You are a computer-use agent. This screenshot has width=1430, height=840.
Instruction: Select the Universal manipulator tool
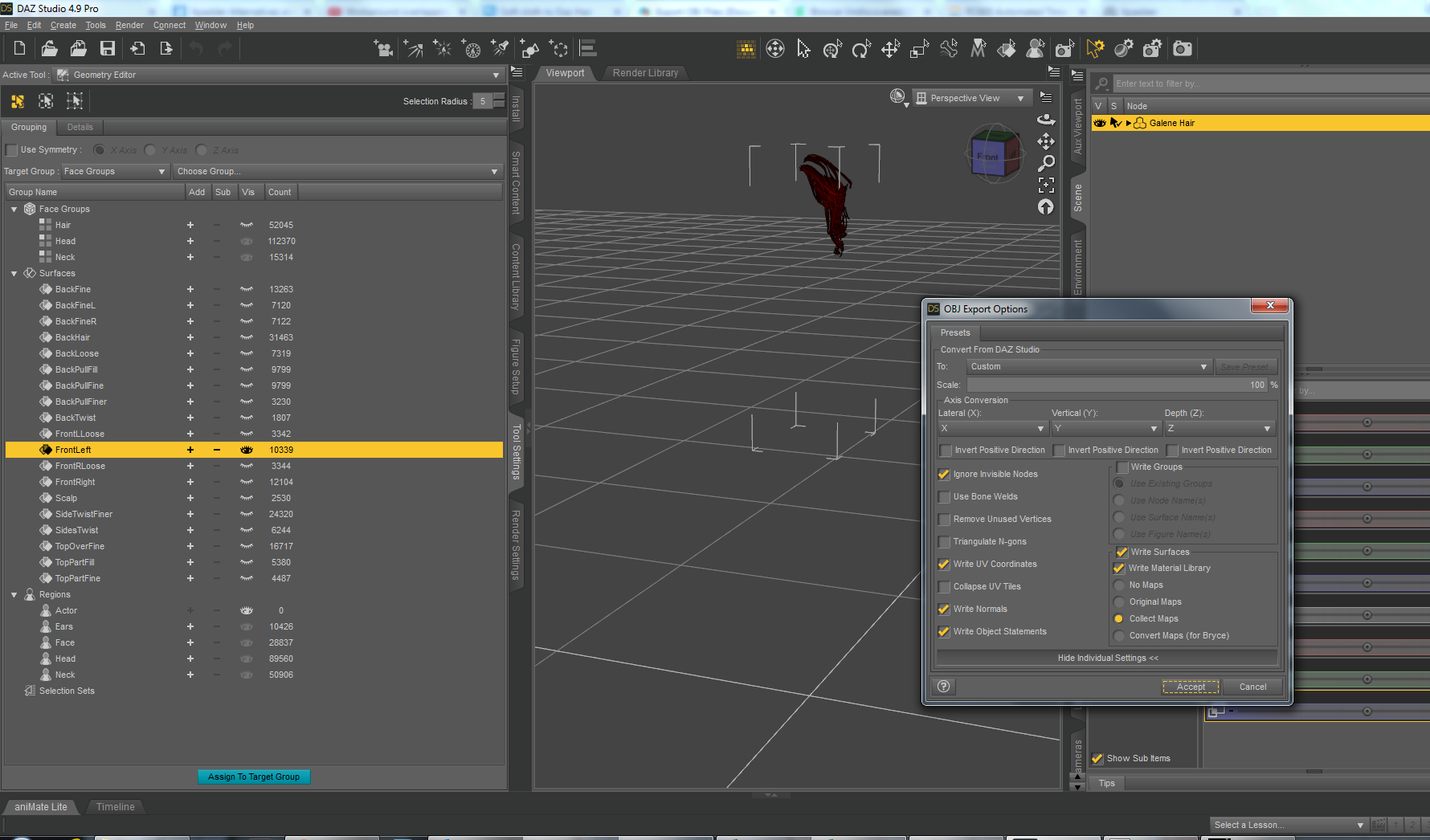[832, 49]
